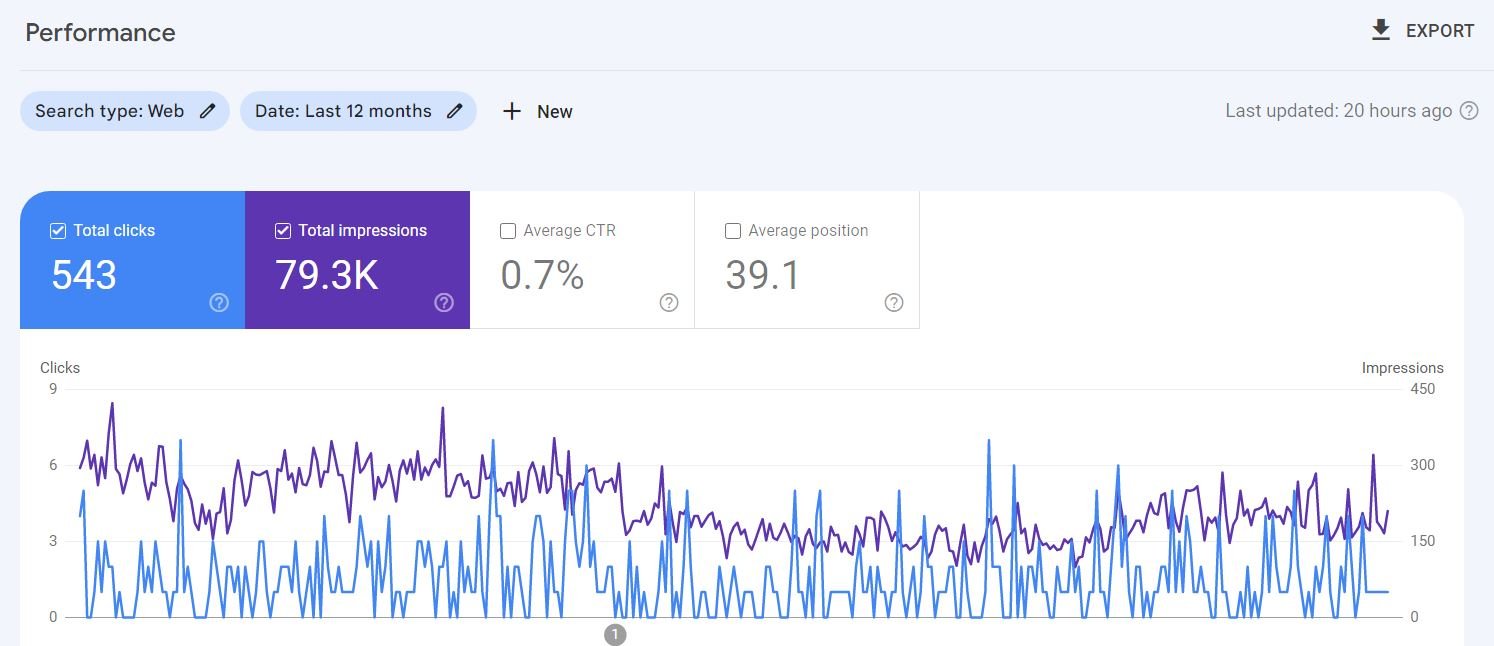The width and height of the screenshot is (1494, 646).
Task: Click the Impressions axis label
Action: pos(1402,368)
